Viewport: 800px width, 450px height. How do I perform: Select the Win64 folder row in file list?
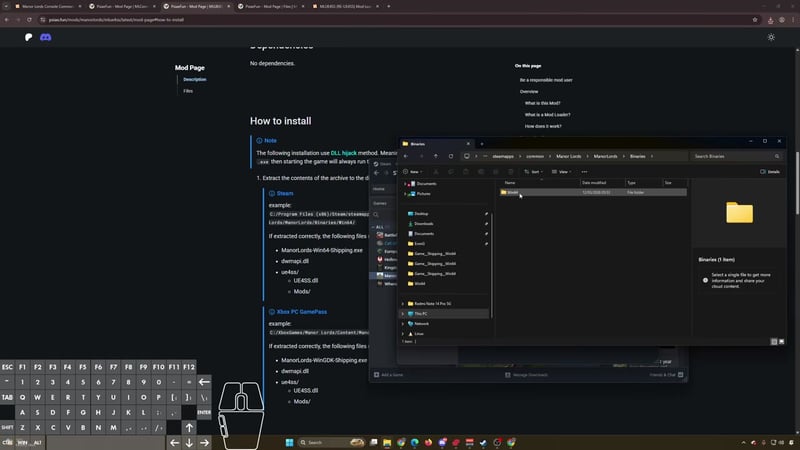click(x=593, y=192)
